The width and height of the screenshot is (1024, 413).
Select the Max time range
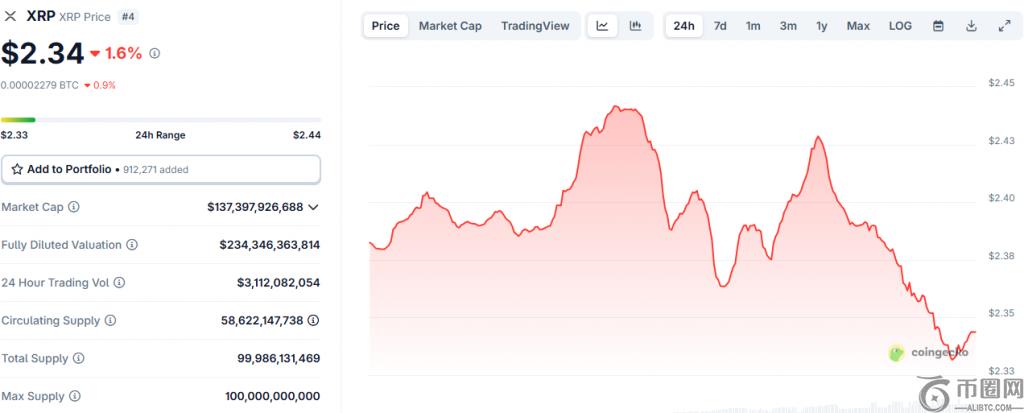[858, 26]
